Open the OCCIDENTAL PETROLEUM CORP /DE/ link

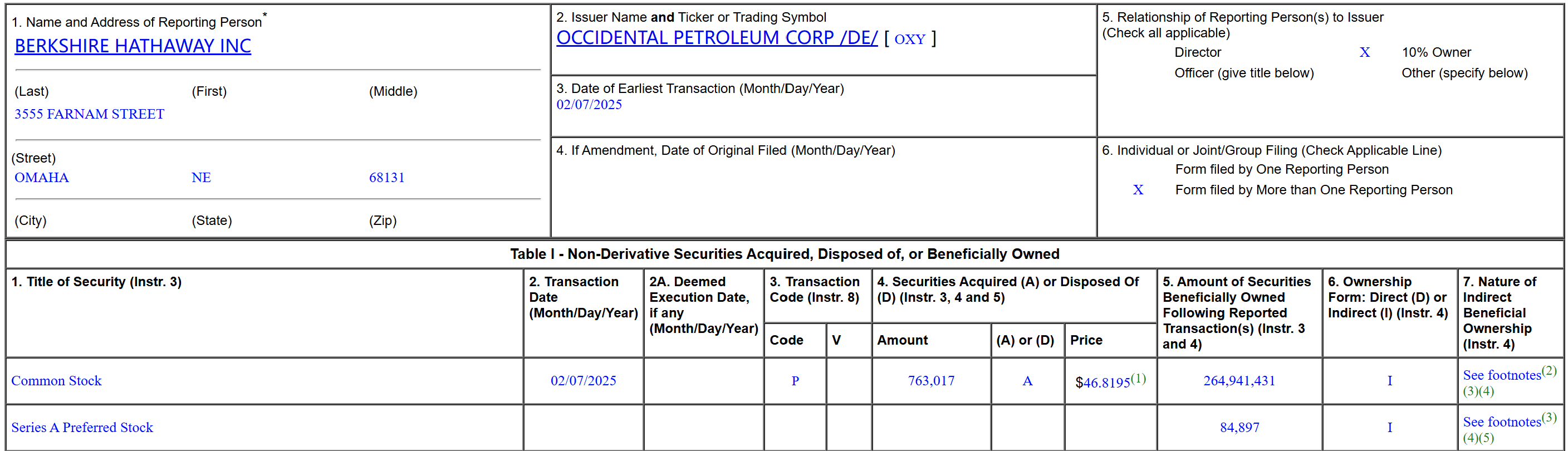click(x=717, y=38)
